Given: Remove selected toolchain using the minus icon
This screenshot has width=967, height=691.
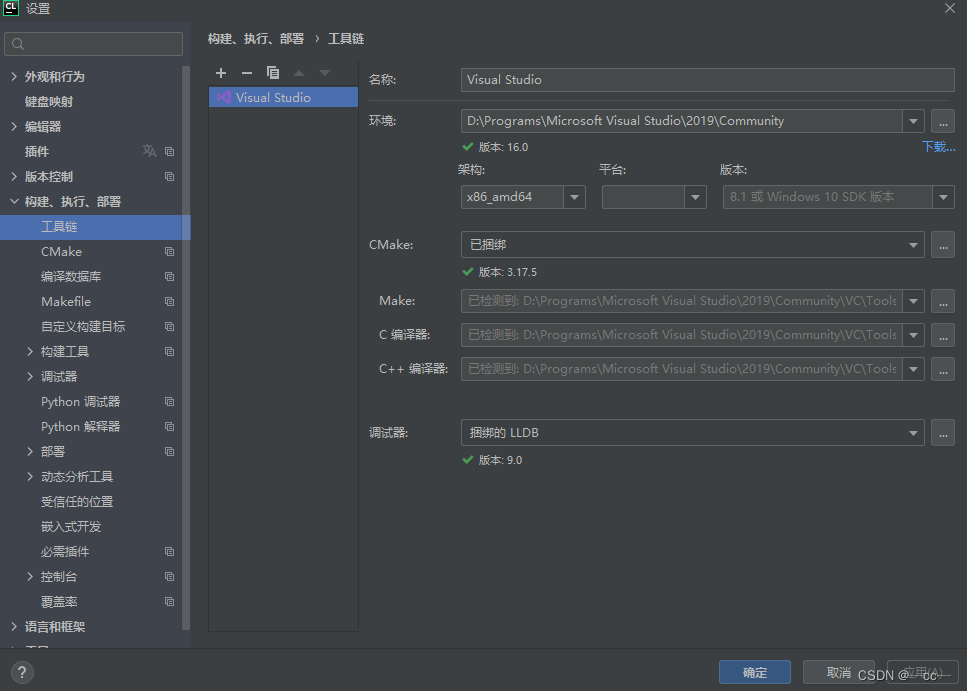Looking at the screenshot, I should [x=247, y=72].
